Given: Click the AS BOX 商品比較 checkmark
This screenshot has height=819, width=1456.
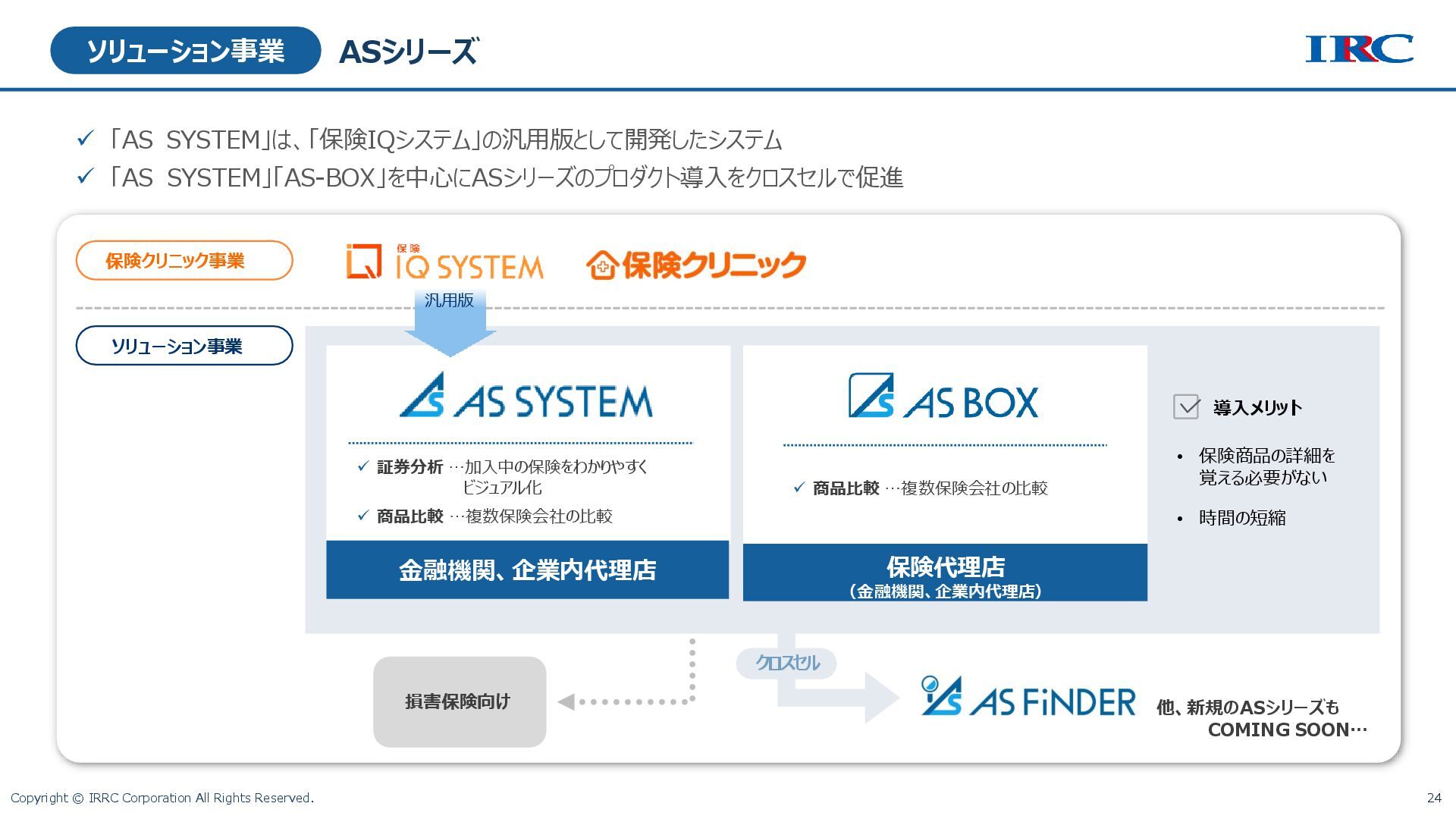Looking at the screenshot, I should coord(799,488).
